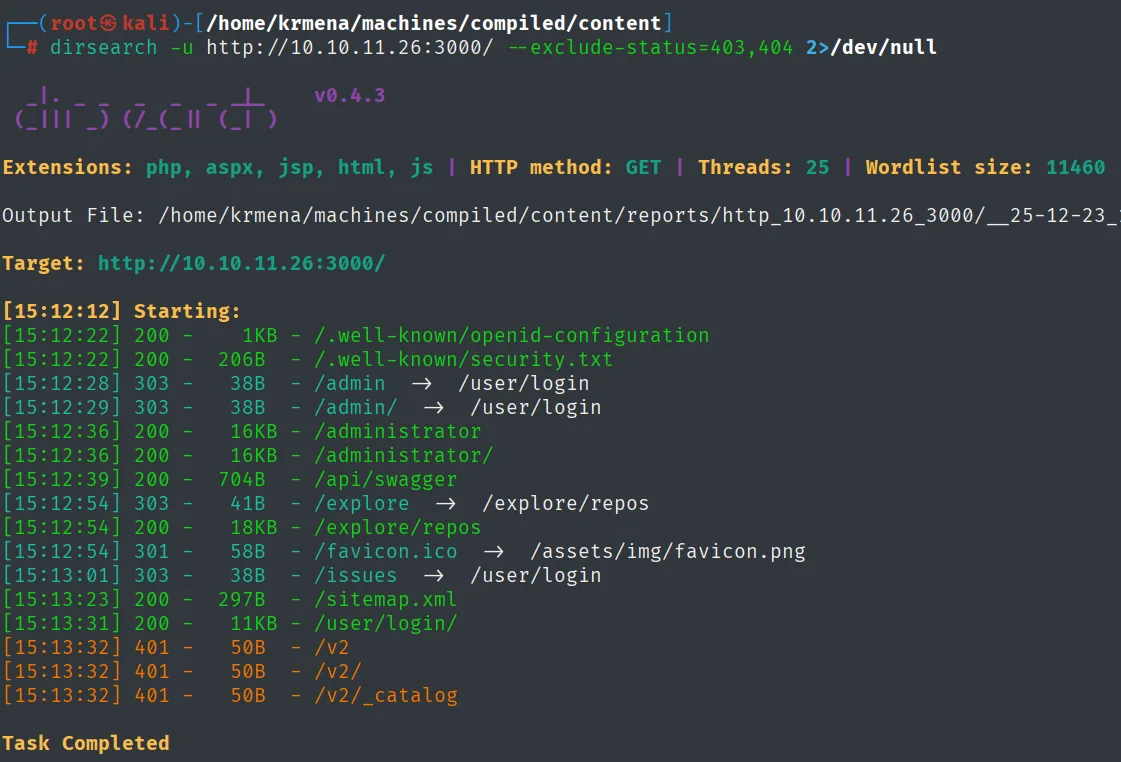The width and height of the screenshot is (1121, 762).
Task: Click the /administrator/ path with trailing slash
Action: click(x=403, y=455)
